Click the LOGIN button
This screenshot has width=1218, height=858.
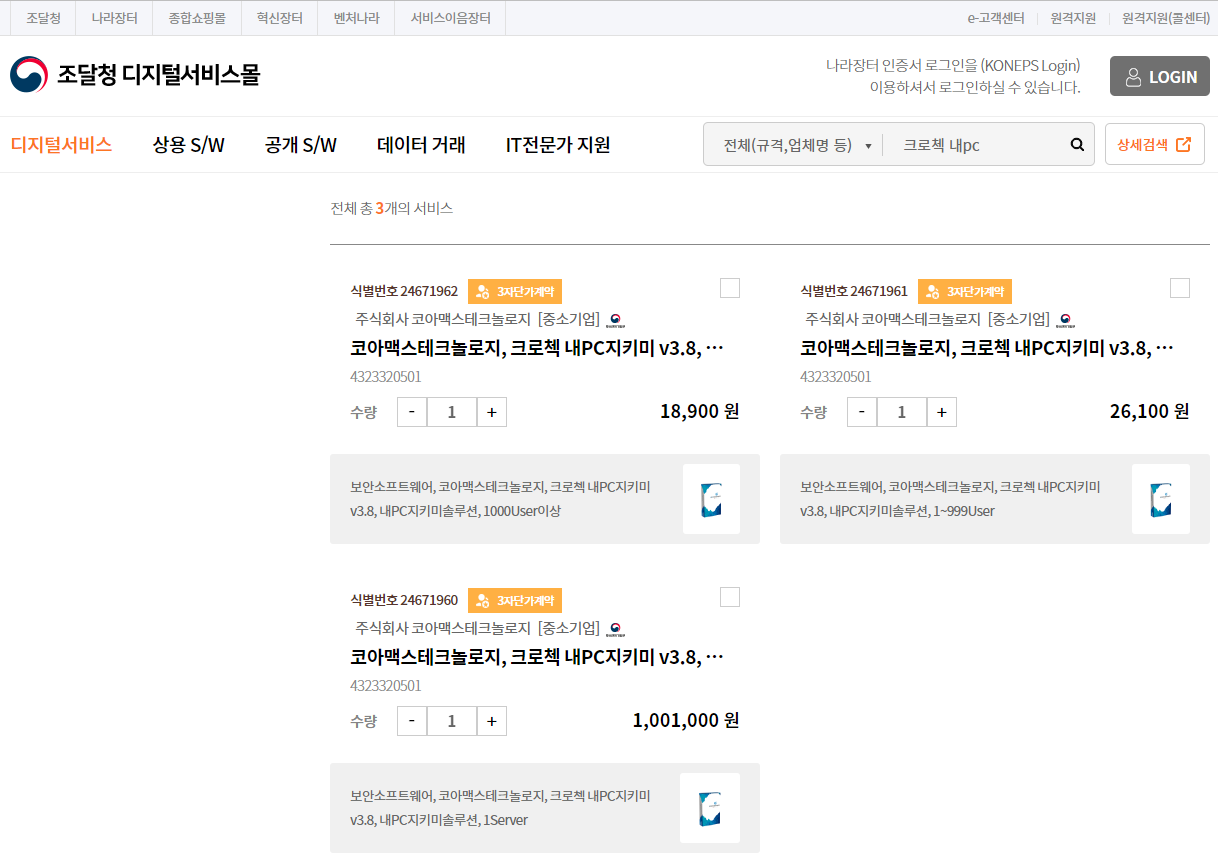coord(1160,76)
